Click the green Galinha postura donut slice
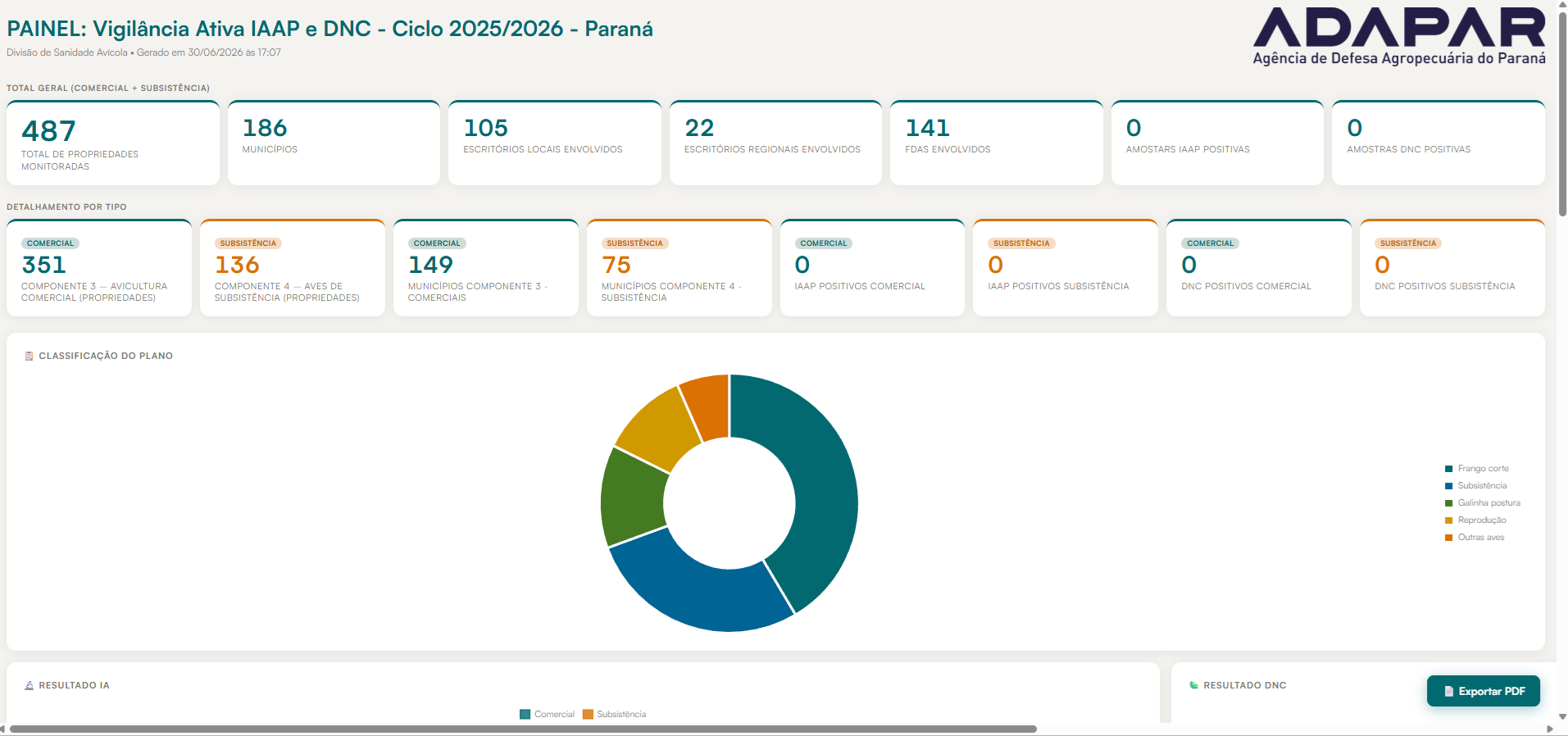1568x736 pixels. [x=633, y=498]
